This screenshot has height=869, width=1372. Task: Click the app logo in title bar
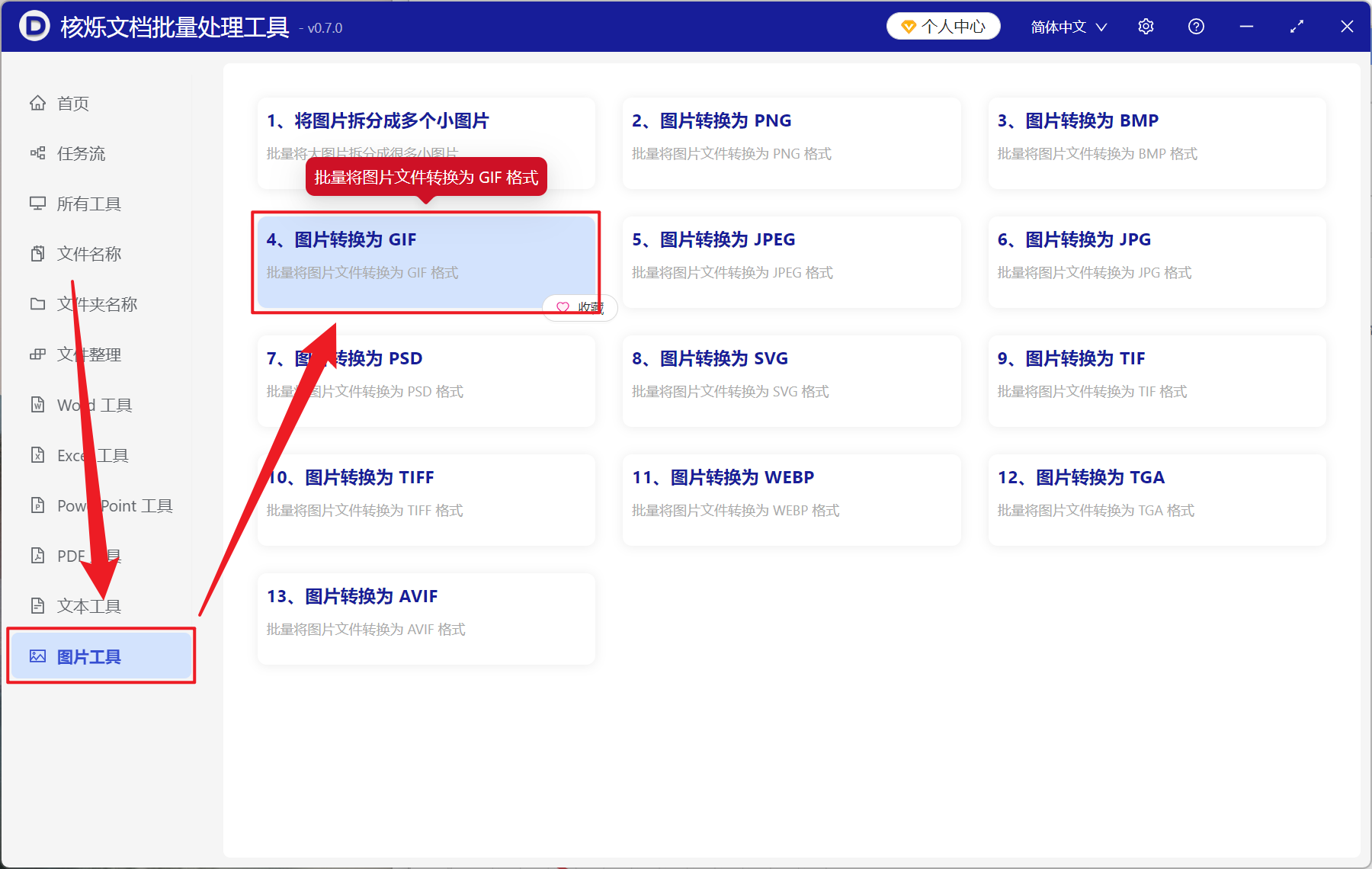[x=34, y=27]
